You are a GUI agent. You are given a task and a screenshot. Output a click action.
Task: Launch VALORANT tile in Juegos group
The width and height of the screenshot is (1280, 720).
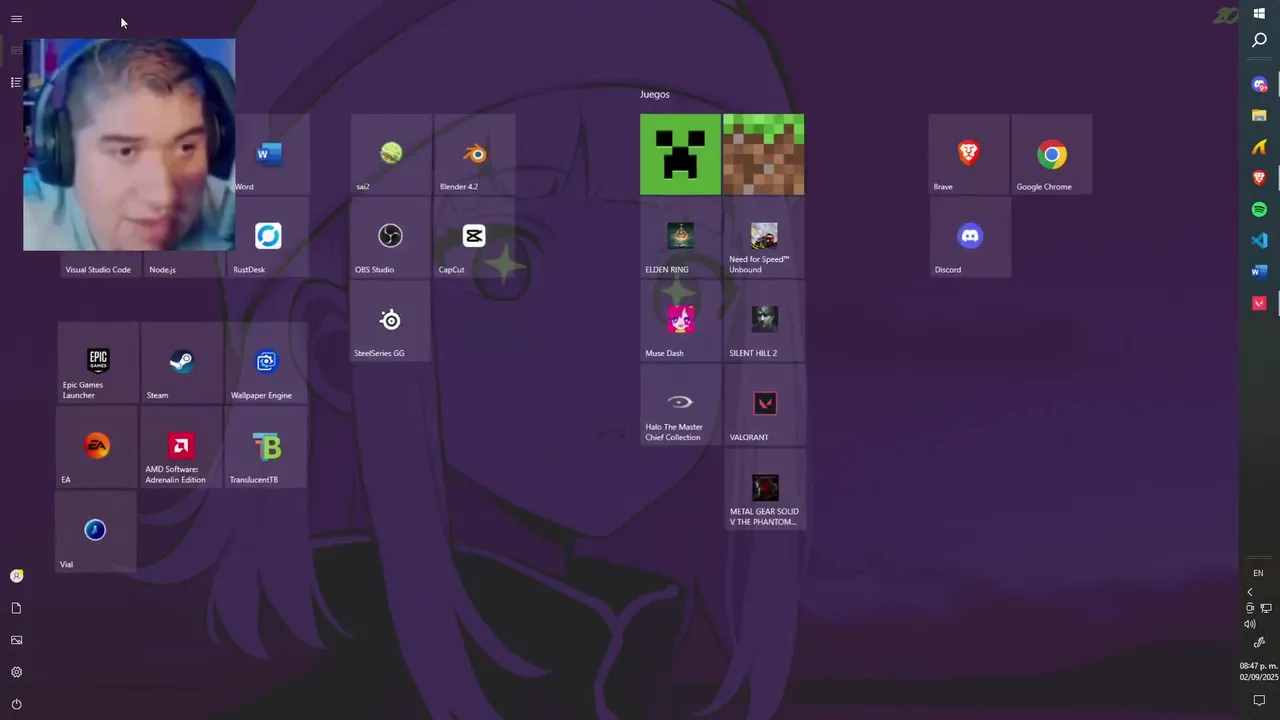click(x=764, y=405)
